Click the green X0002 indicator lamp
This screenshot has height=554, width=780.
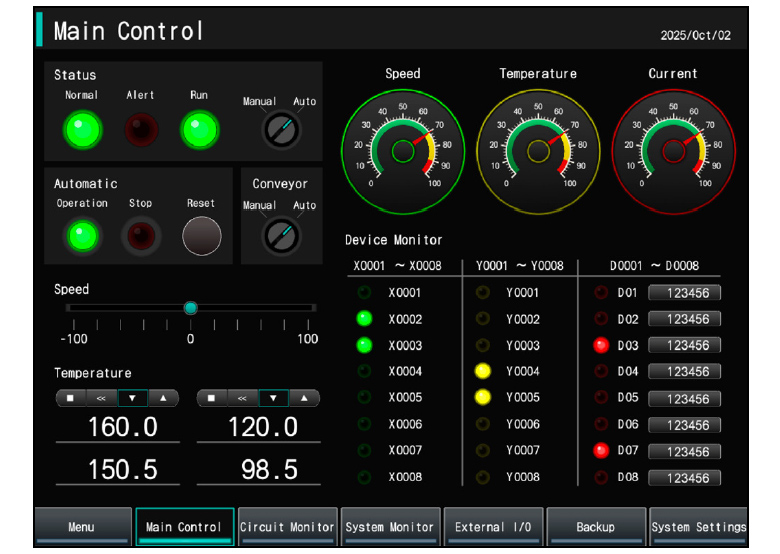364,319
